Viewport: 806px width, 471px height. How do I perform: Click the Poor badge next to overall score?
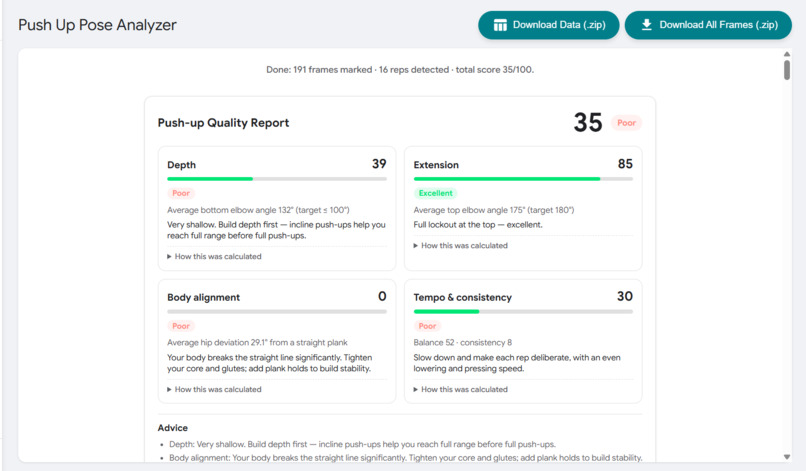click(x=626, y=123)
